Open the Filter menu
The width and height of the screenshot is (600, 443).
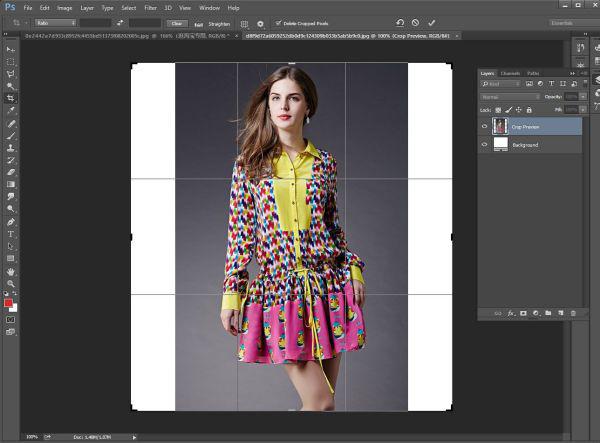click(x=150, y=7)
